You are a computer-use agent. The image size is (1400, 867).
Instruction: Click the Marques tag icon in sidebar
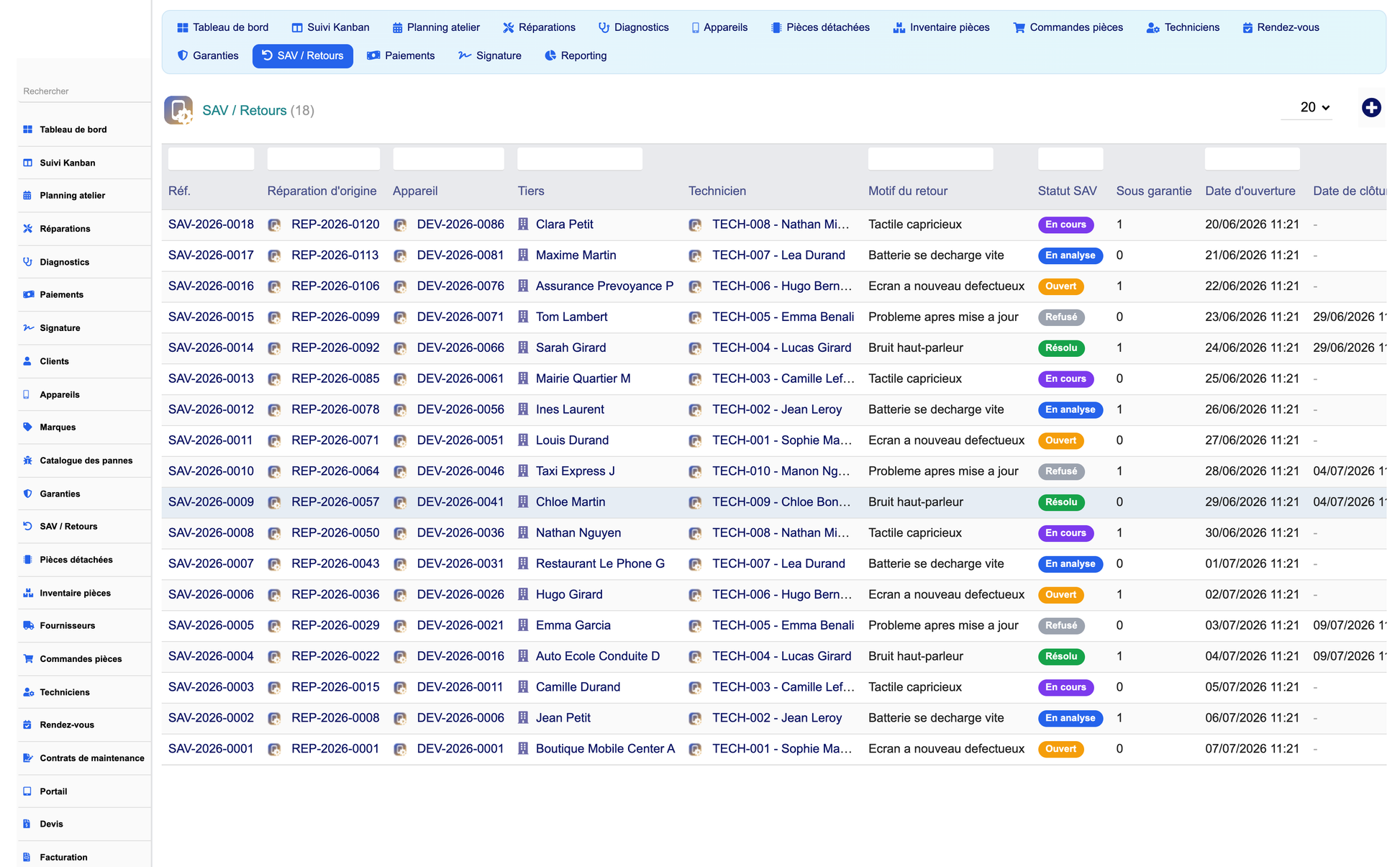(28, 427)
